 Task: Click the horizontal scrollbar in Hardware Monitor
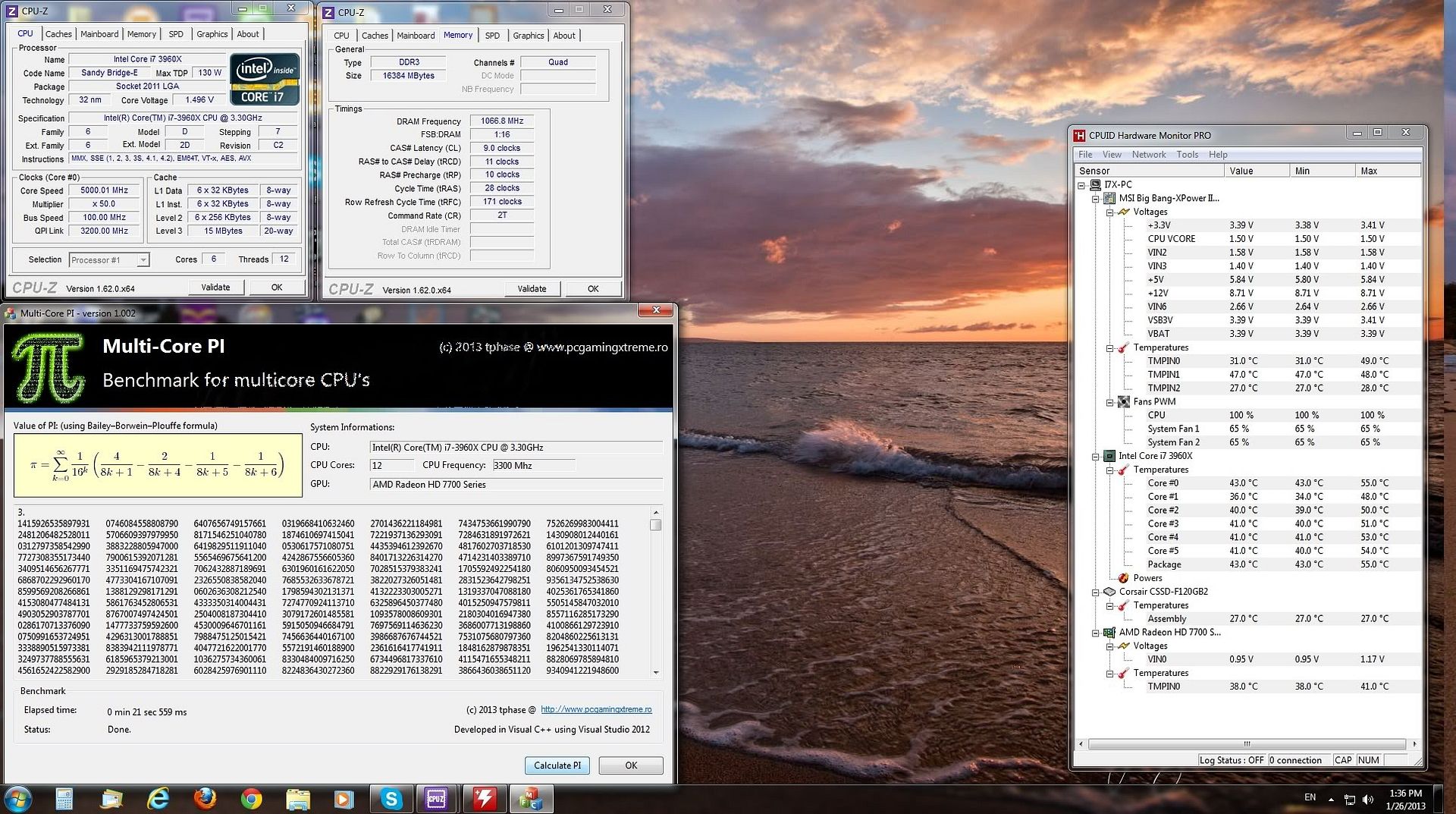click(1247, 744)
